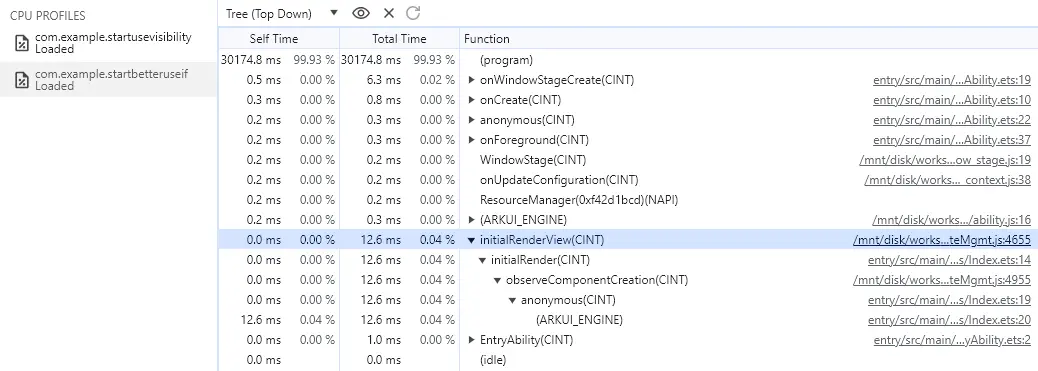The width and height of the screenshot is (1038, 371).
Task: Open link entry/src/main/...s/Index.ets:19
Action: pos(949,300)
